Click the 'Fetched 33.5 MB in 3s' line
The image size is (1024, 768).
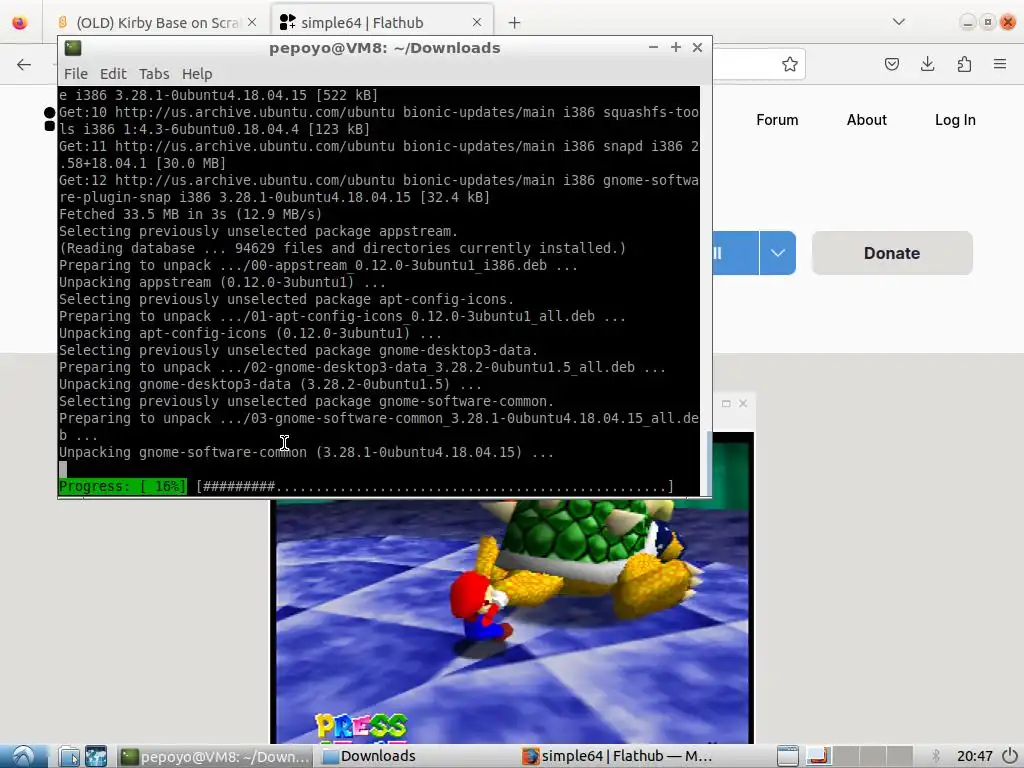click(x=190, y=214)
